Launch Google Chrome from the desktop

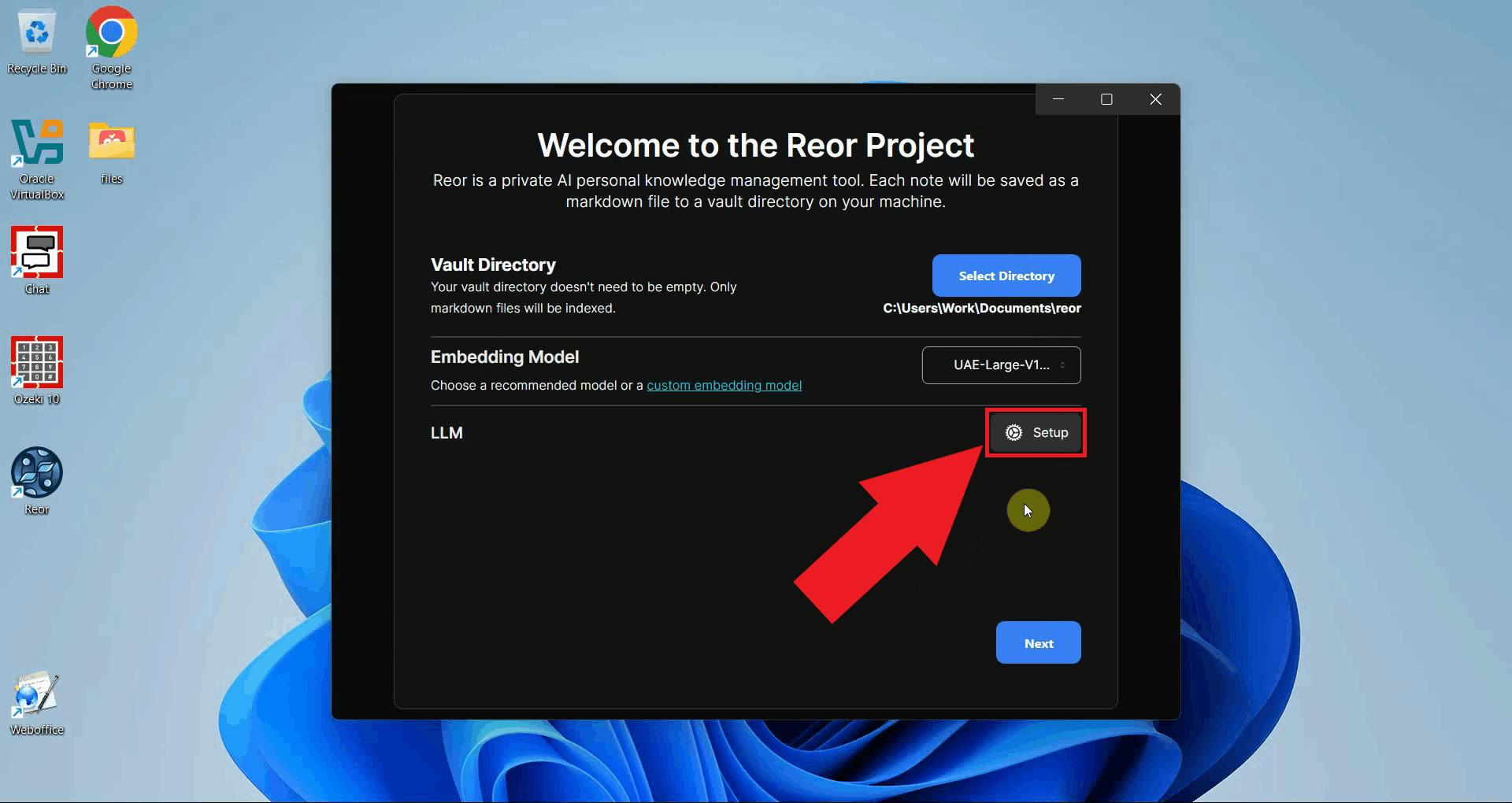112,47
